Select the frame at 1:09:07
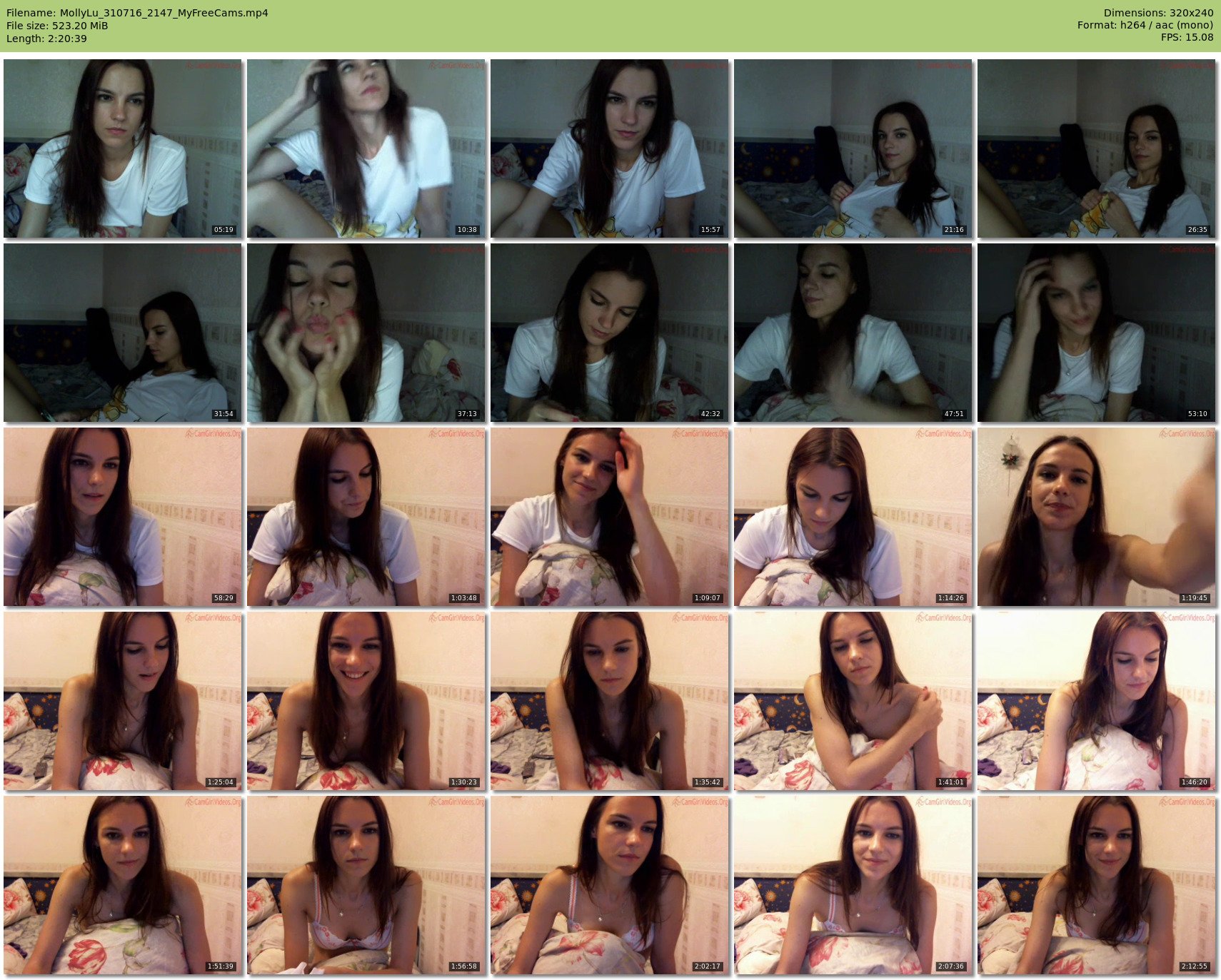Image resolution: width=1221 pixels, height=980 pixels. (610, 517)
